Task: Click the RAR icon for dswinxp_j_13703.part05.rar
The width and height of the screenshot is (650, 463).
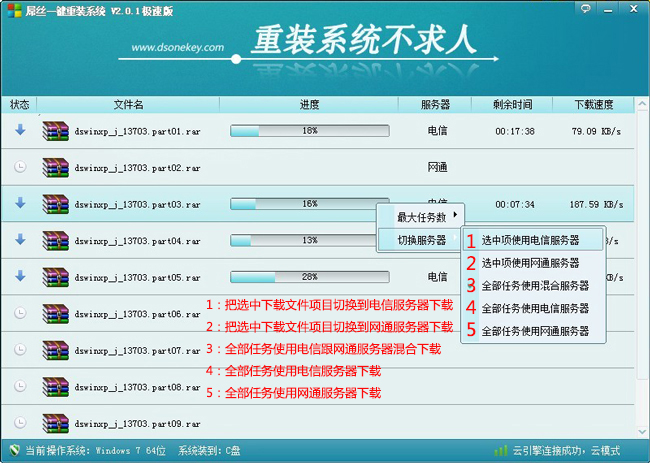Action: tap(56, 277)
